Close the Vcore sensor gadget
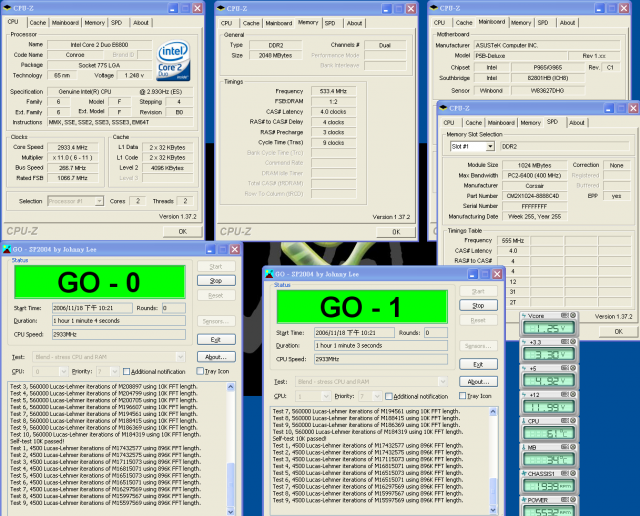 pos(573,315)
